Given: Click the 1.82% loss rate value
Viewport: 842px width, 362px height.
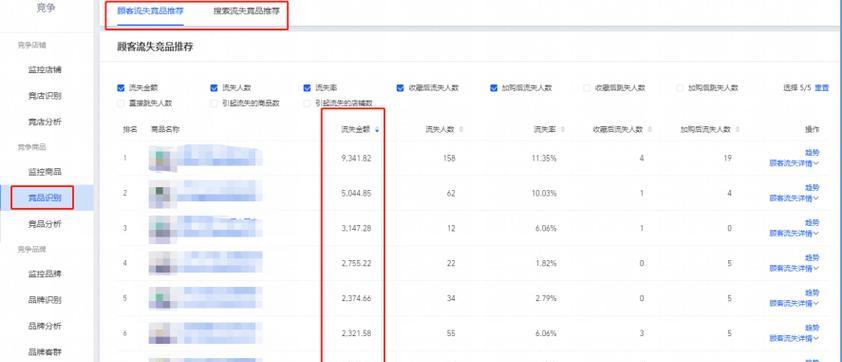Looking at the screenshot, I should [x=546, y=263].
